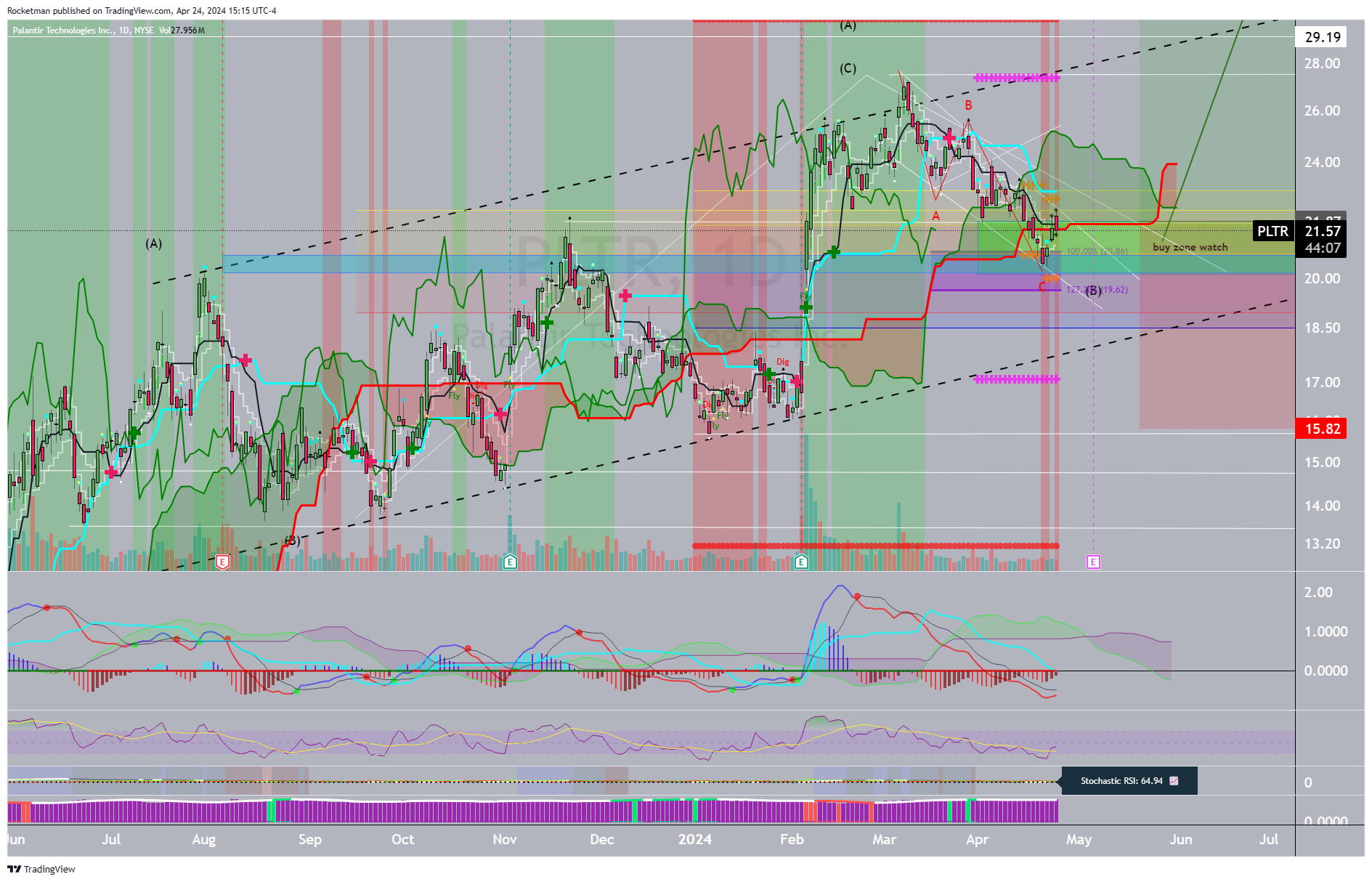Click the green earnings E marker near Feb
This screenshot has height=882, width=1372.
coord(801,561)
